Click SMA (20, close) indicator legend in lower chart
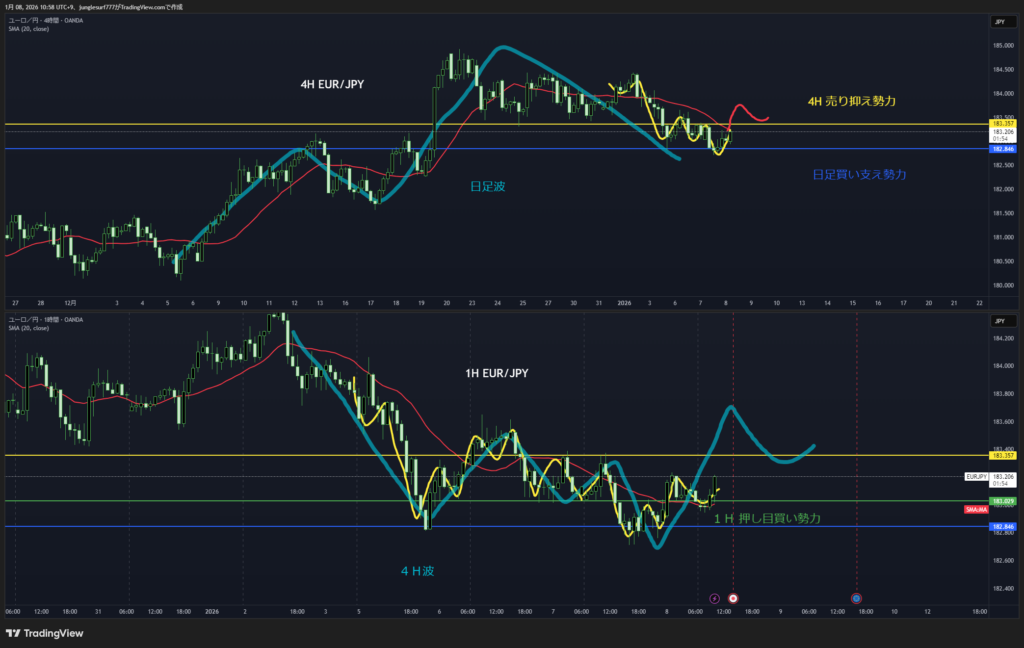 pyautogui.click(x=28, y=328)
